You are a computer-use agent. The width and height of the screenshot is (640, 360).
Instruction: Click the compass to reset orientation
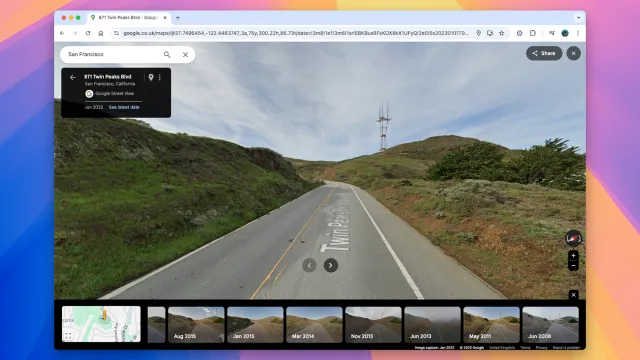[573, 238]
